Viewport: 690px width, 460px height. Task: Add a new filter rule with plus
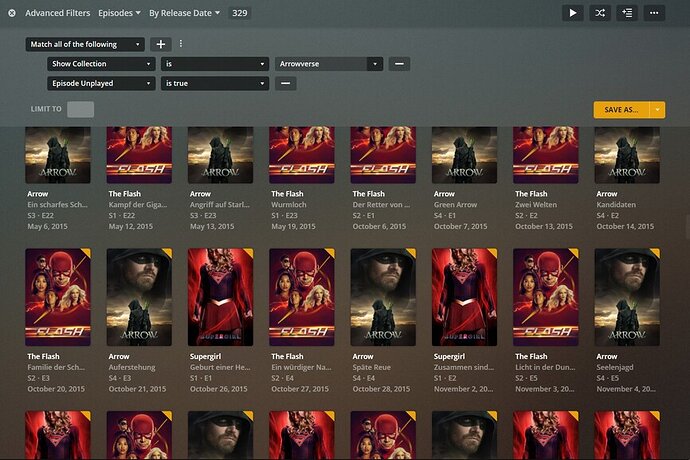click(x=161, y=44)
